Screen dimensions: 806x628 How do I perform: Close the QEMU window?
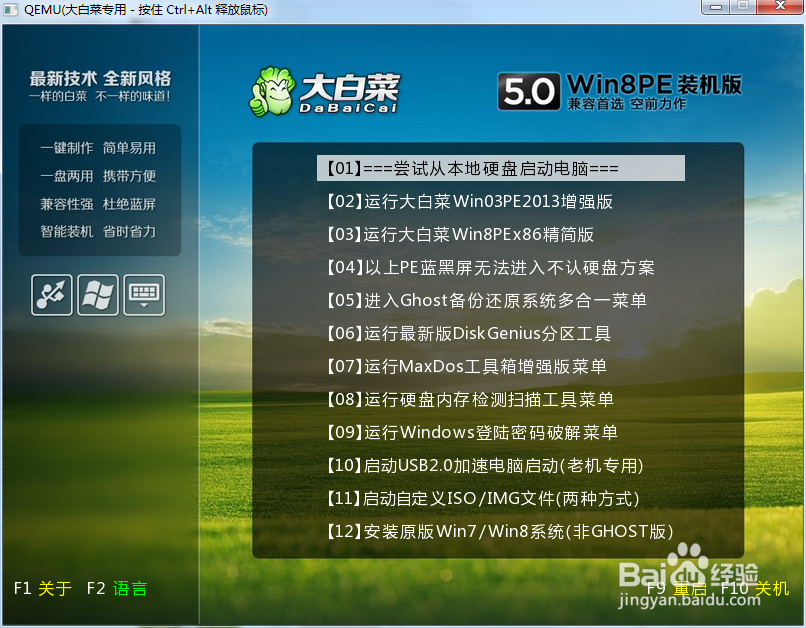780,7
